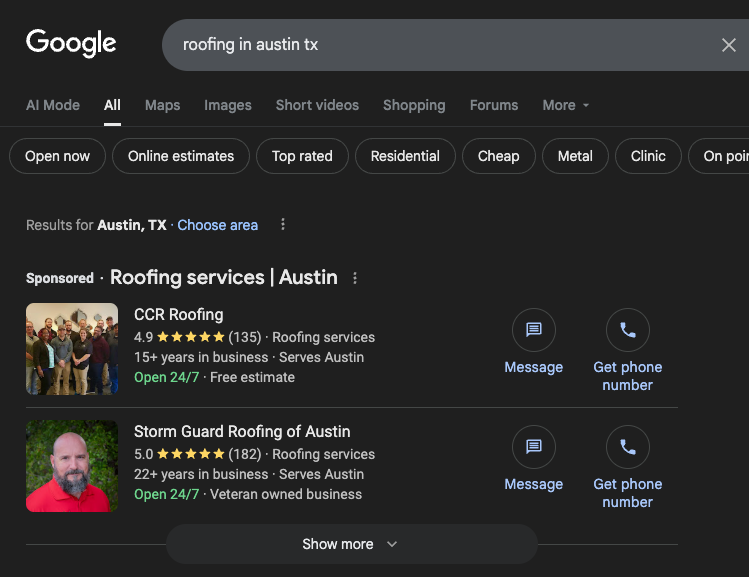The height and width of the screenshot is (577, 749).
Task: Apply the Open now filter chip
Action: 57,156
